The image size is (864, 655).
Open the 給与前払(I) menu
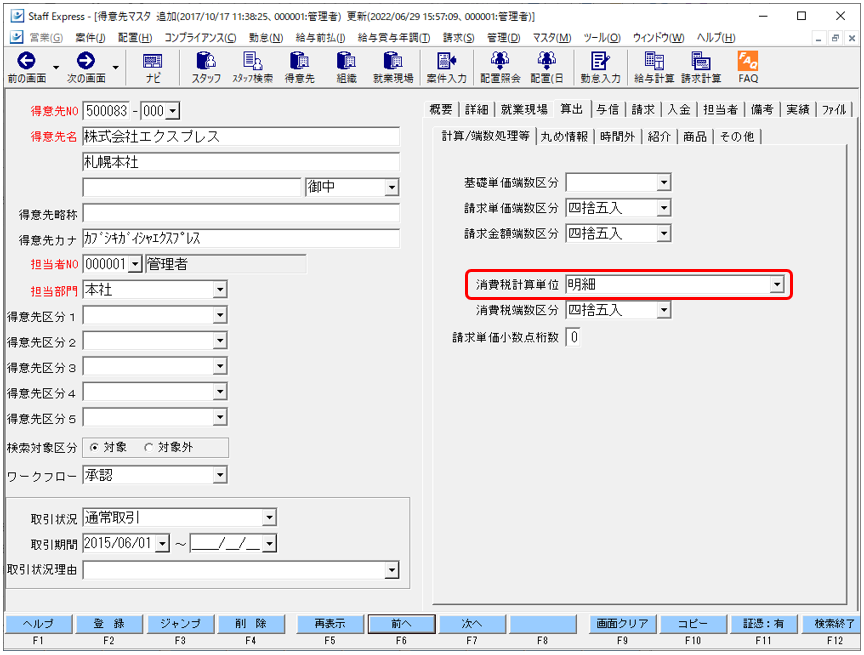pos(320,37)
